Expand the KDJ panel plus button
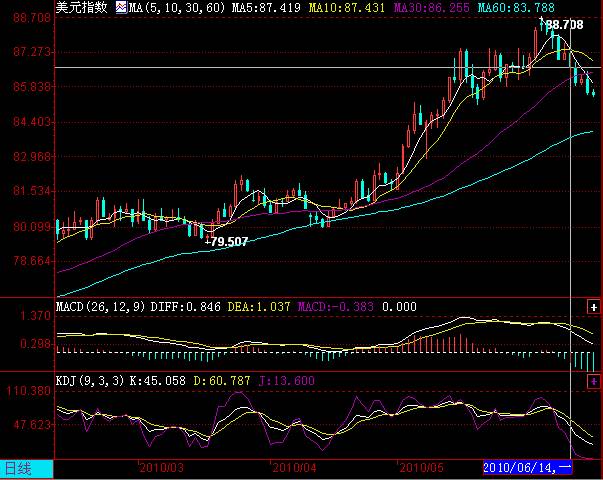 pyautogui.click(x=594, y=382)
